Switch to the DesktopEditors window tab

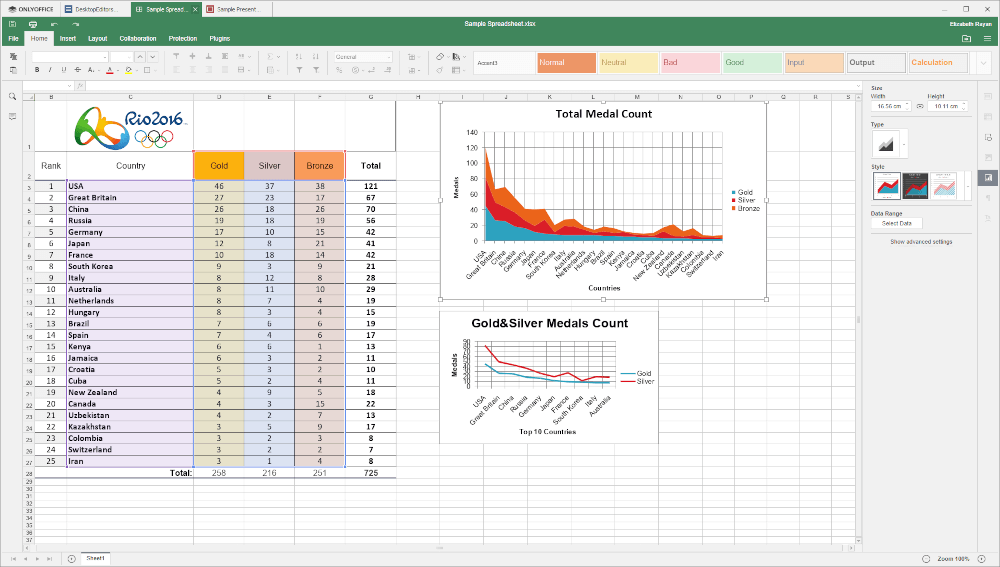tap(96, 10)
